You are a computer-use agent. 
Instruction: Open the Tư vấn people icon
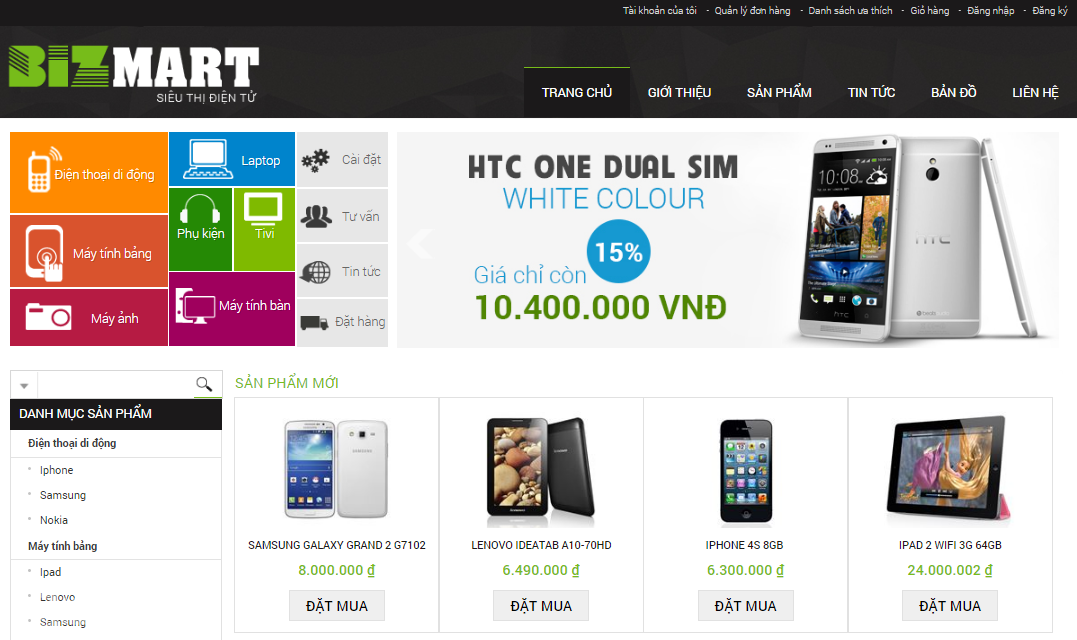pyautogui.click(x=316, y=217)
